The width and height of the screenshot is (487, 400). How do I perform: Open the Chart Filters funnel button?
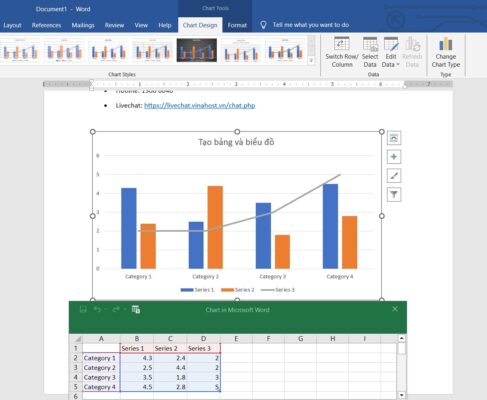tap(394, 195)
